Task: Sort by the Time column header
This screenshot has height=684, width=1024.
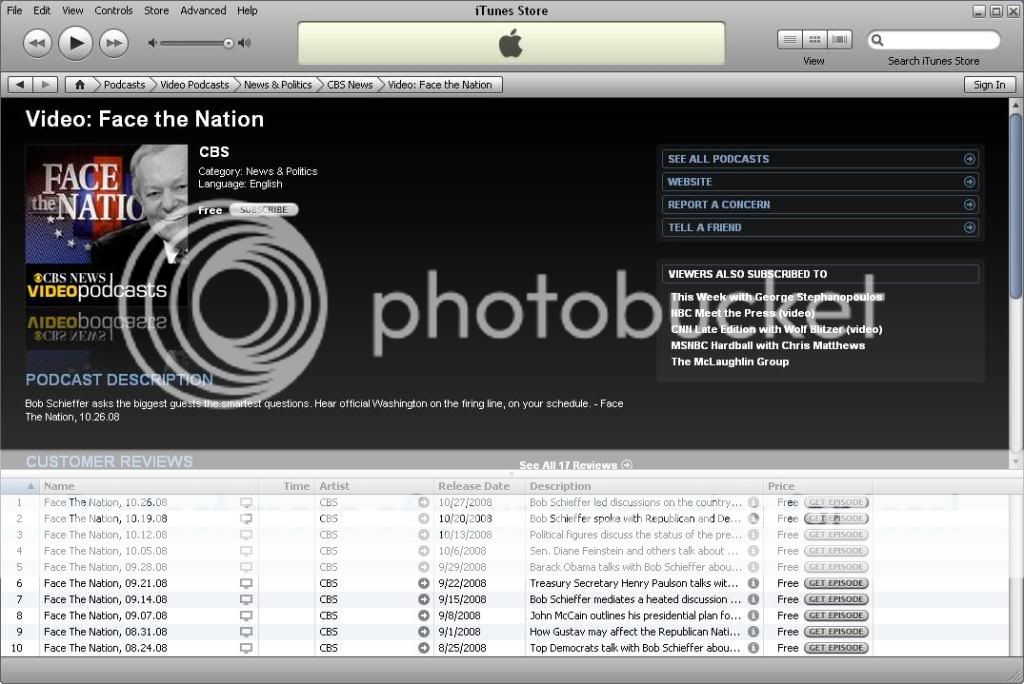Action: click(287, 486)
